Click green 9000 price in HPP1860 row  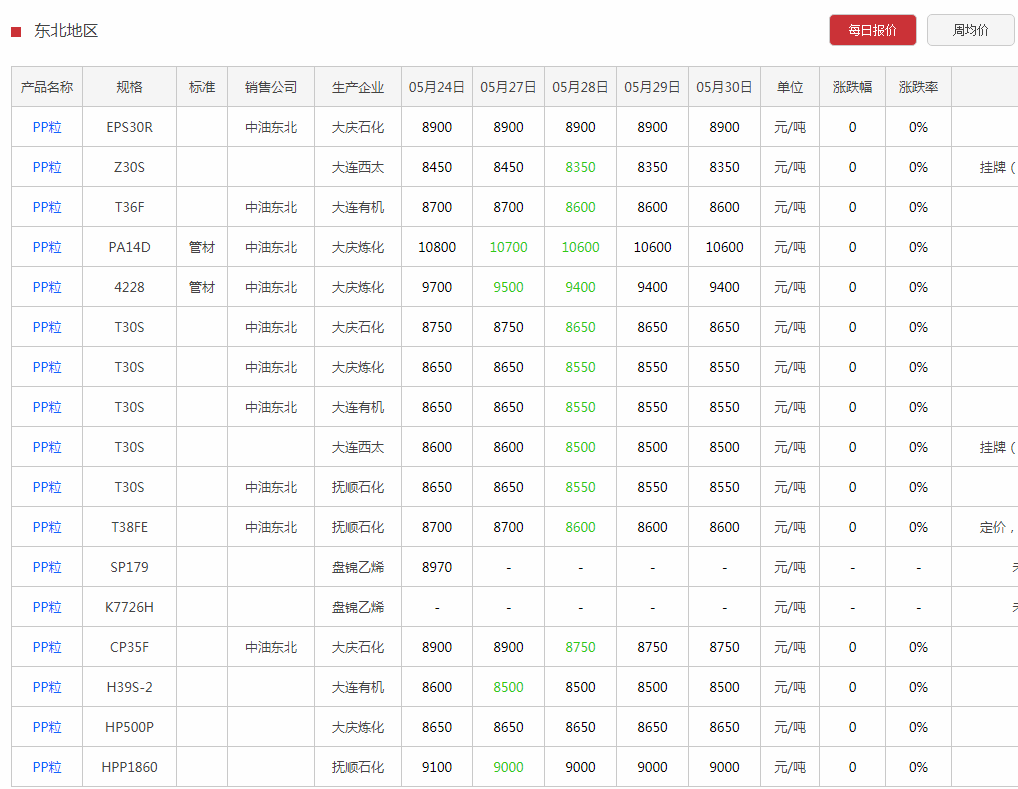point(508,768)
